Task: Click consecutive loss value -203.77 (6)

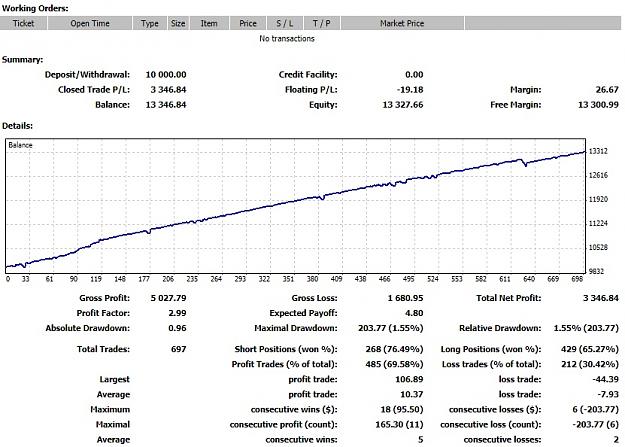Action: [596, 425]
